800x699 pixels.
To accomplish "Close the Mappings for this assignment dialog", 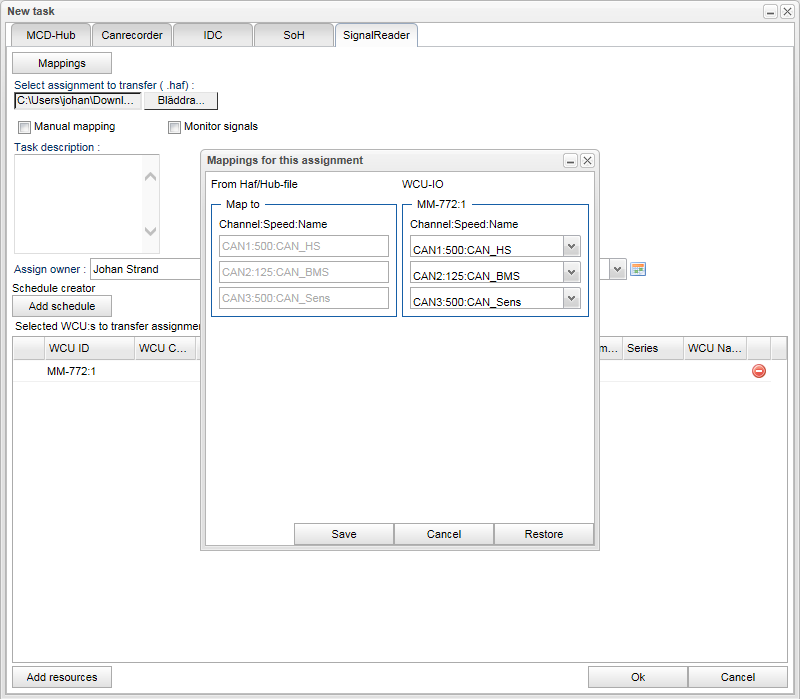I will click(588, 160).
